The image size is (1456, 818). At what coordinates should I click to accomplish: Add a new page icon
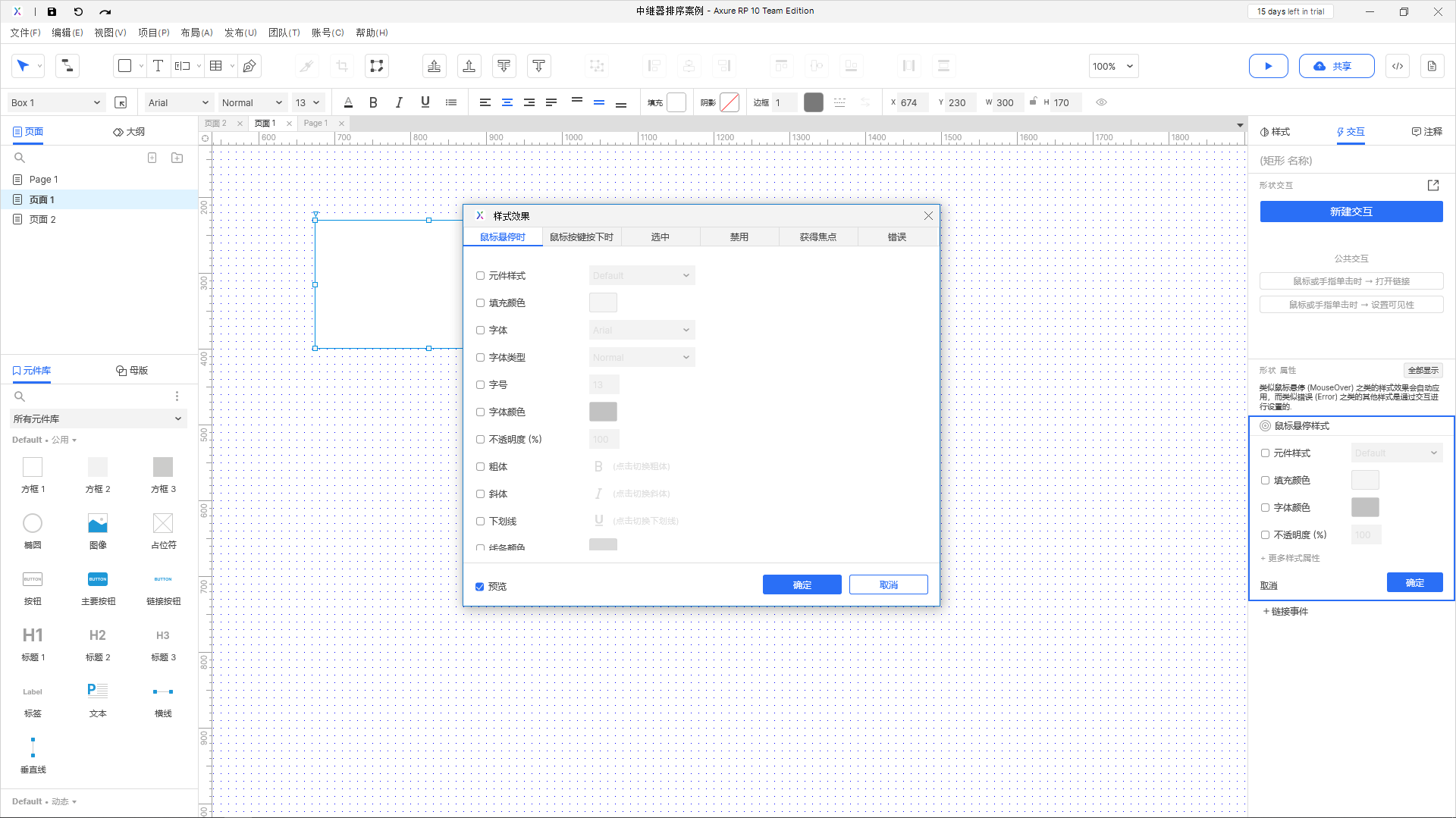point(152,158)
